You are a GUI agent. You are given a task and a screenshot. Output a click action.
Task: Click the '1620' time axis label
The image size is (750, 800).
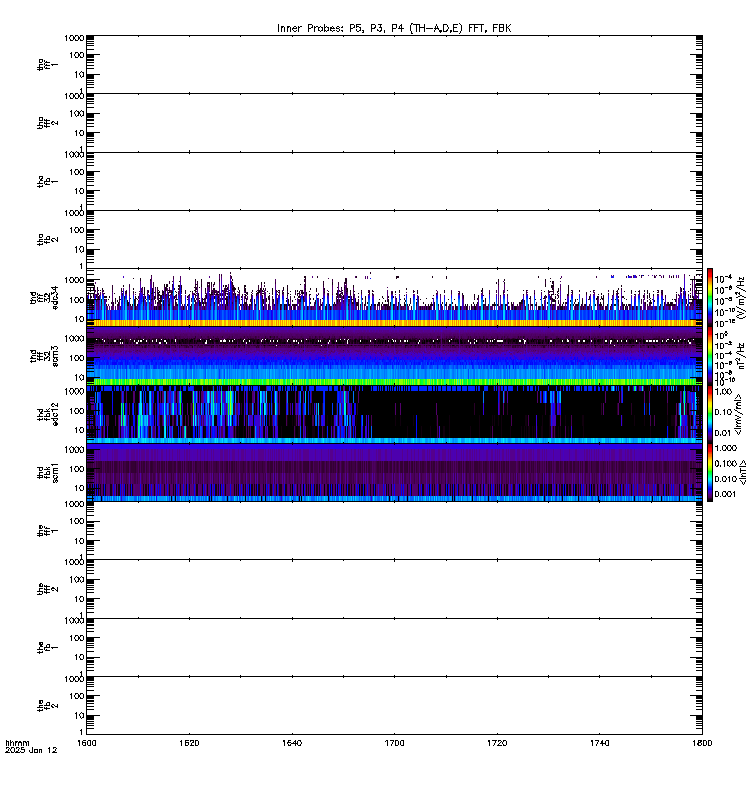[189, 743]
